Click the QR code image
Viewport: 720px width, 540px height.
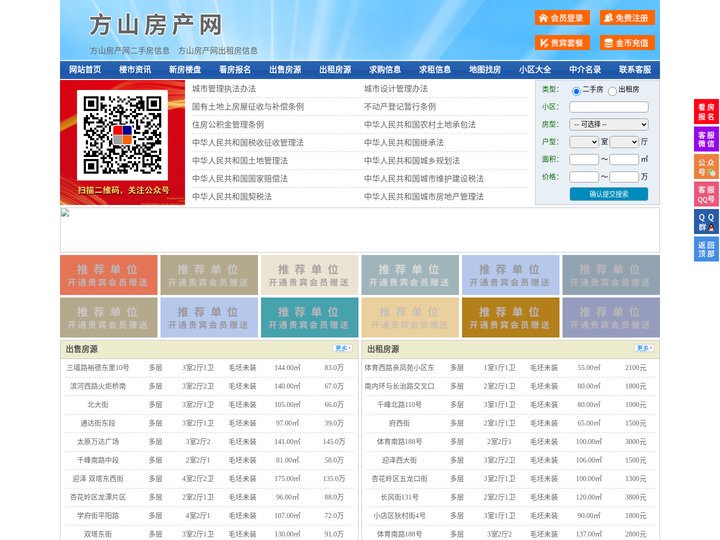coord(122,135)
